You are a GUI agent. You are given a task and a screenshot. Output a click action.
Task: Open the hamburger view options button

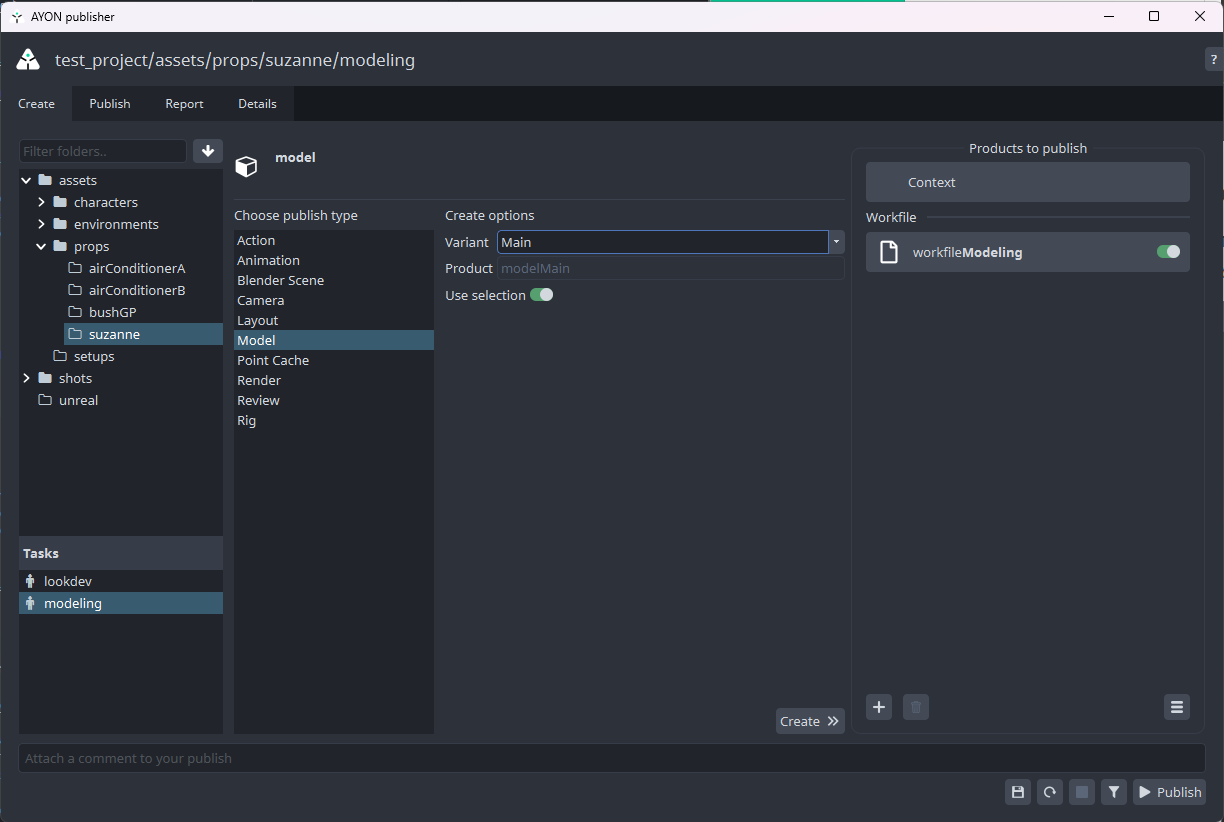click(1177, 708)
